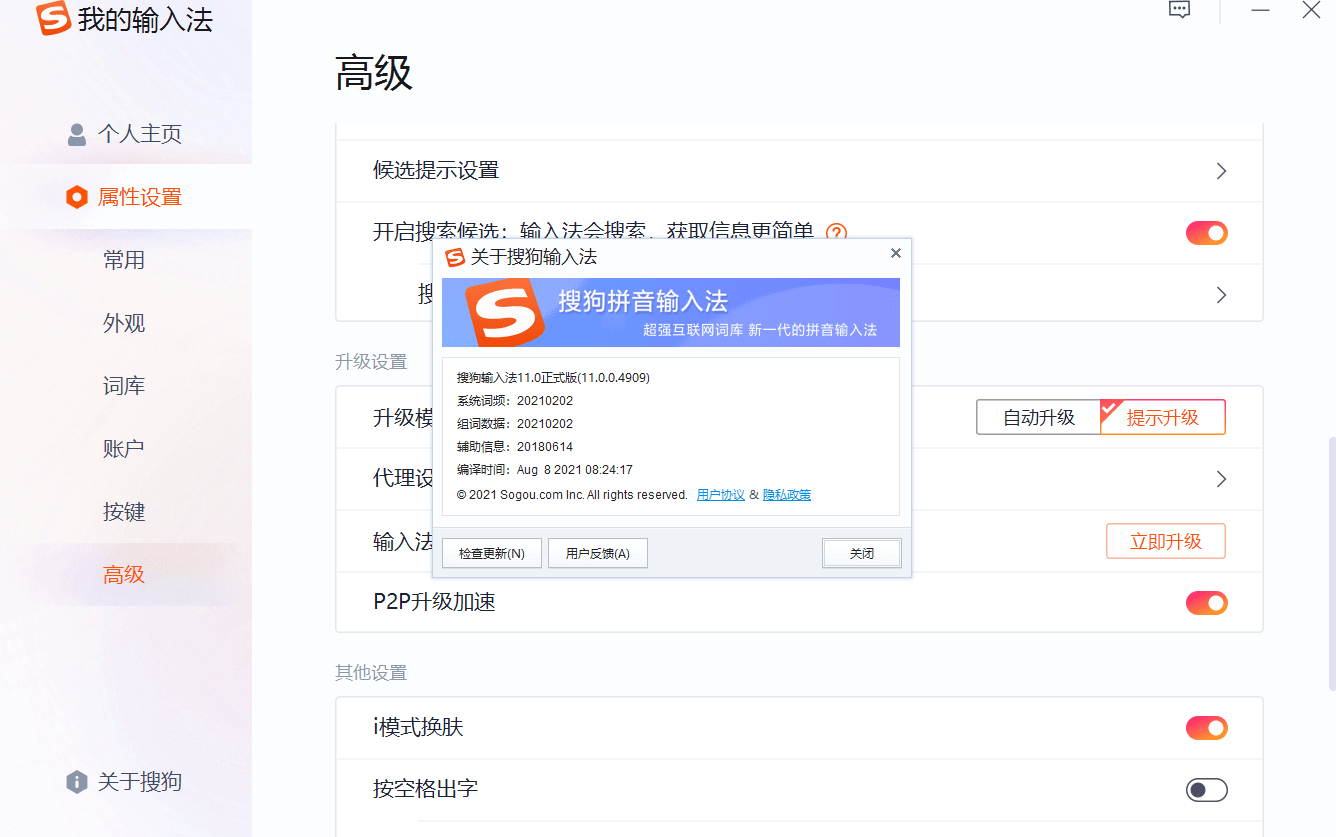Click the person icon next to 个人主页

[77, 134]
